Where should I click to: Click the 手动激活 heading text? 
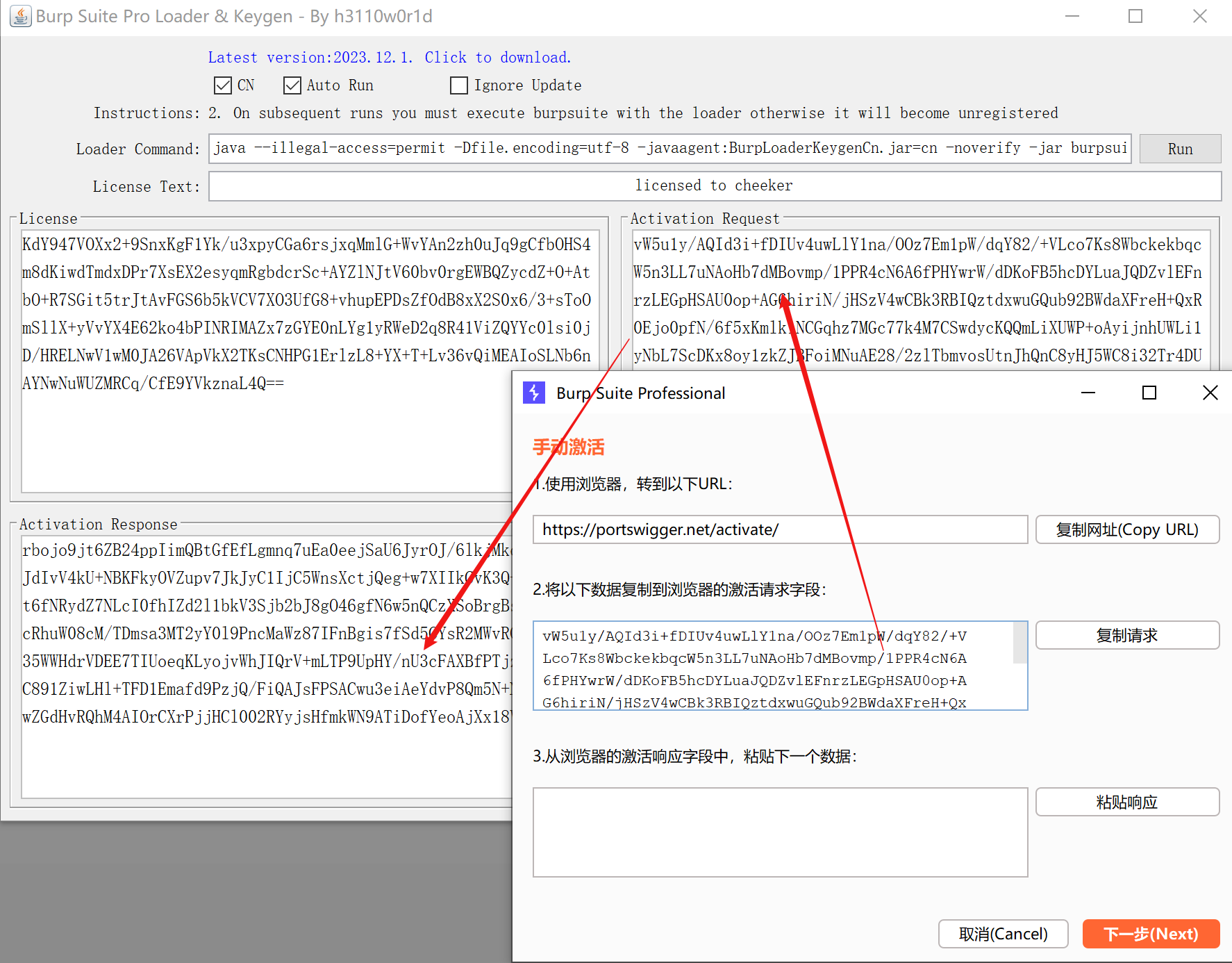click(x=569, y=447)
